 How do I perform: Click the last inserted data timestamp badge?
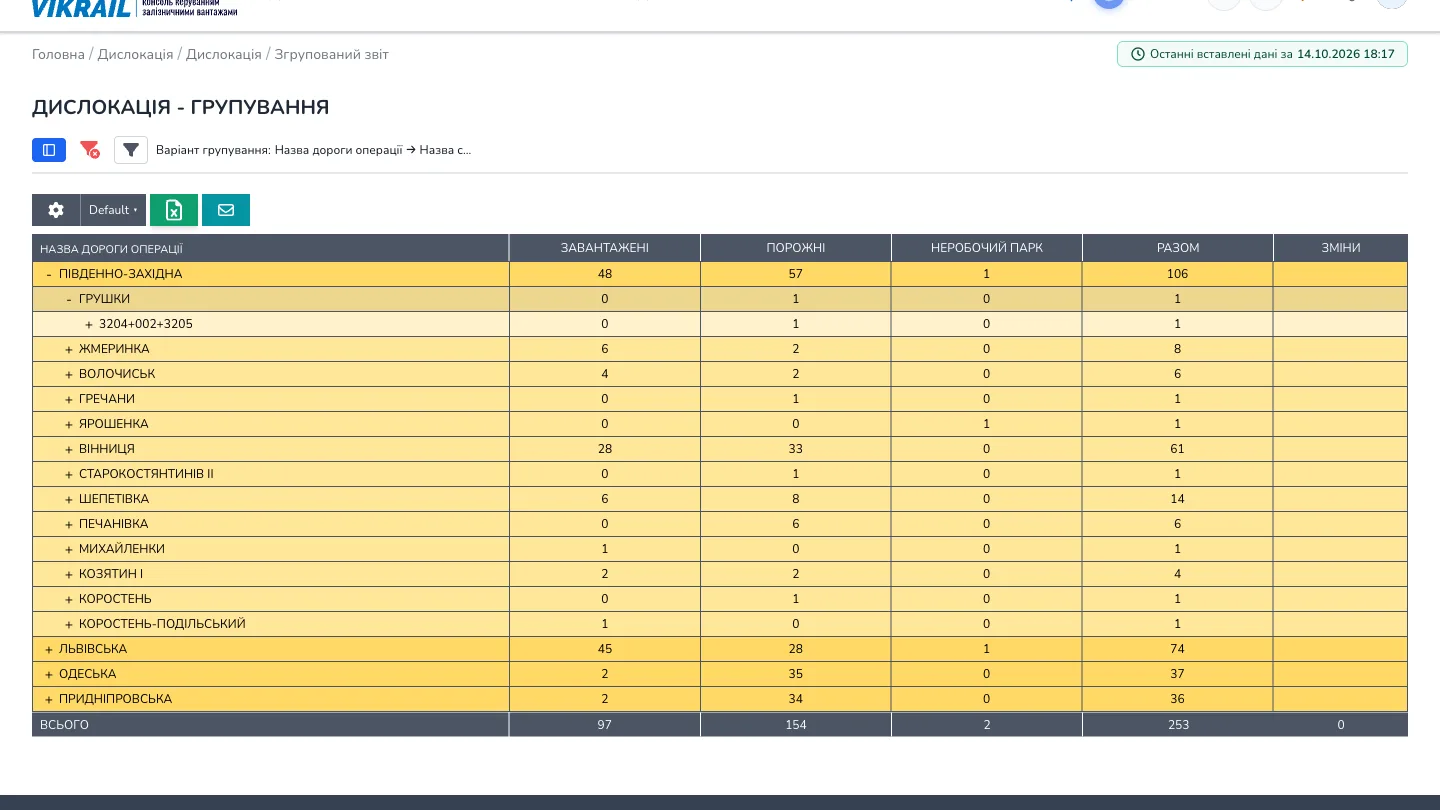coord(1262,54)
